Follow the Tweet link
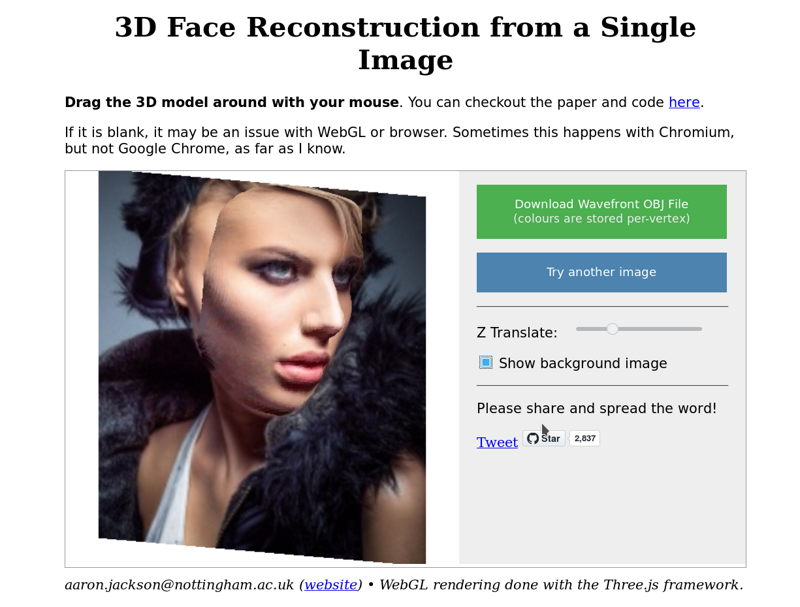The image size is (800, 607). point(497,442)
